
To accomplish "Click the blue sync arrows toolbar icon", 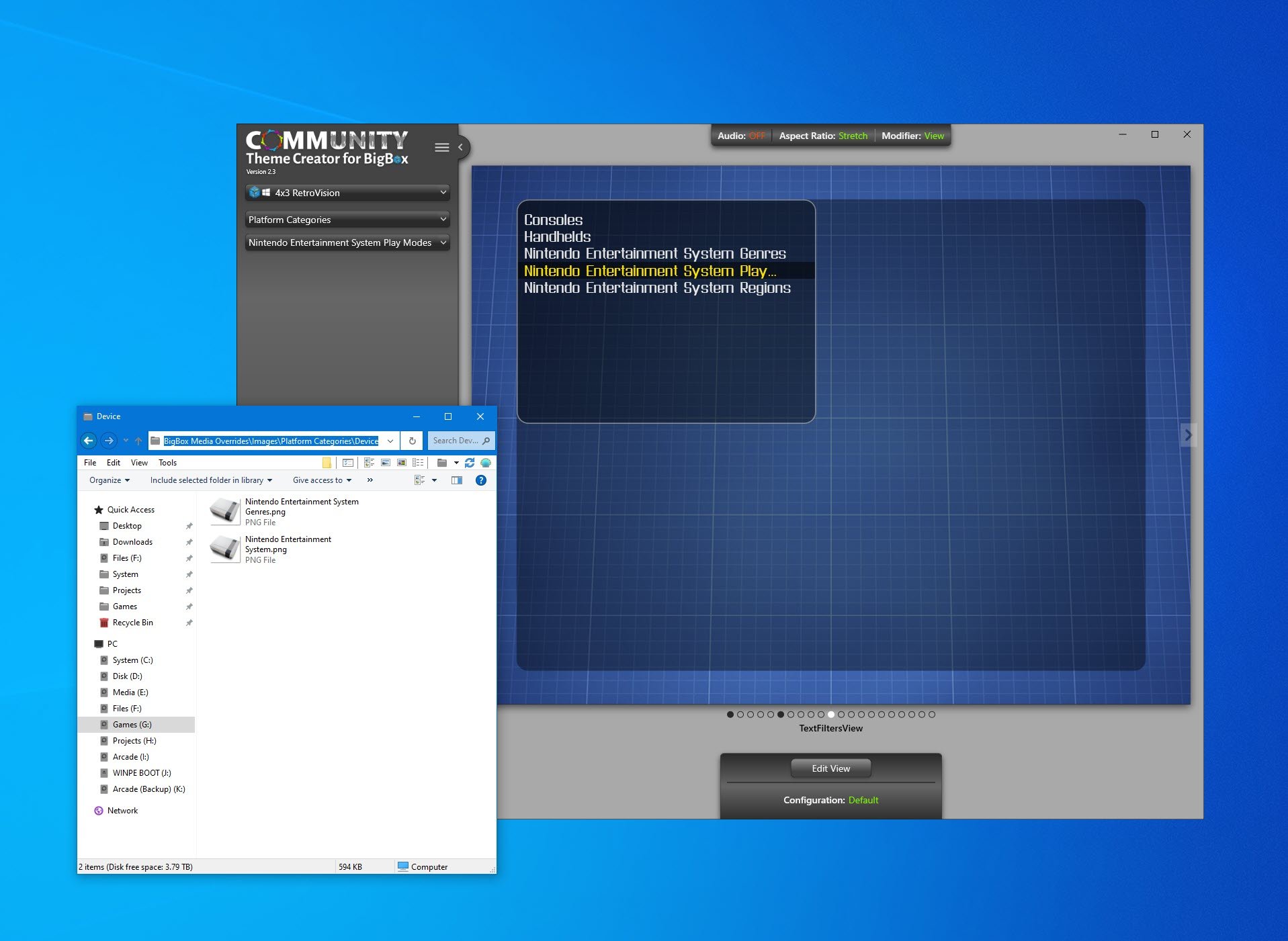I will [x=470, y=463].
